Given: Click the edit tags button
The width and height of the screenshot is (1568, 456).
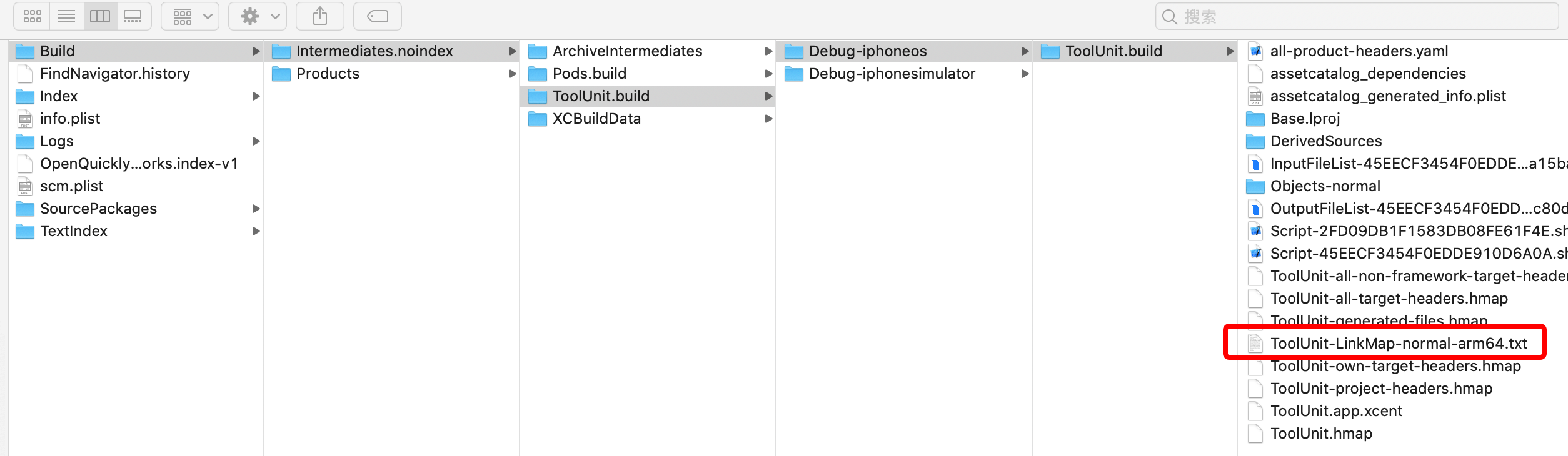Looking at the screenshot, I should pyautogui.click(x=378, y=16).
